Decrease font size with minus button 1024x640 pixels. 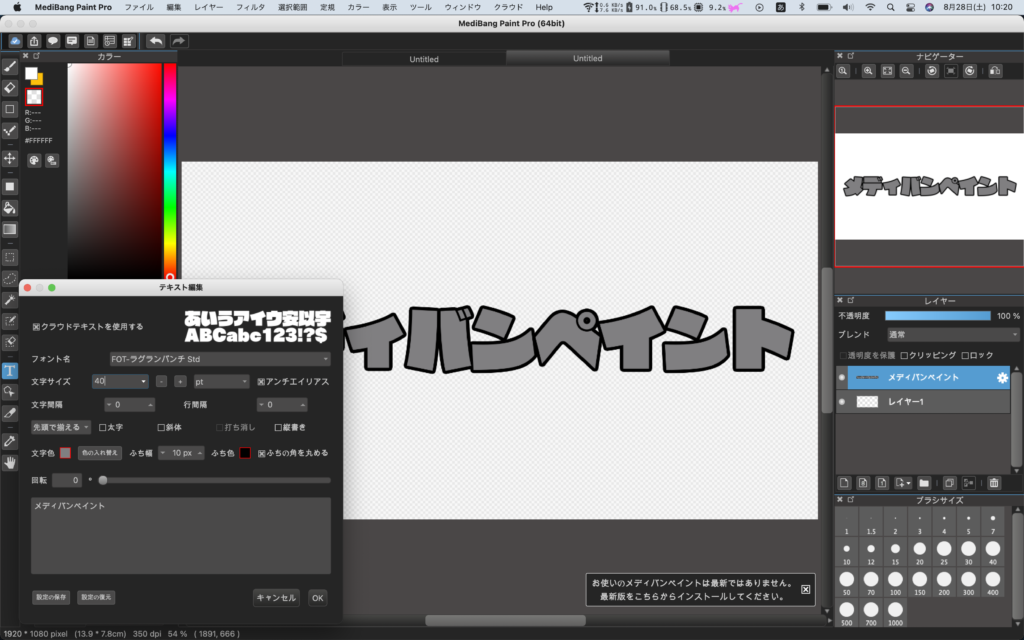click(x=161, y=381)
